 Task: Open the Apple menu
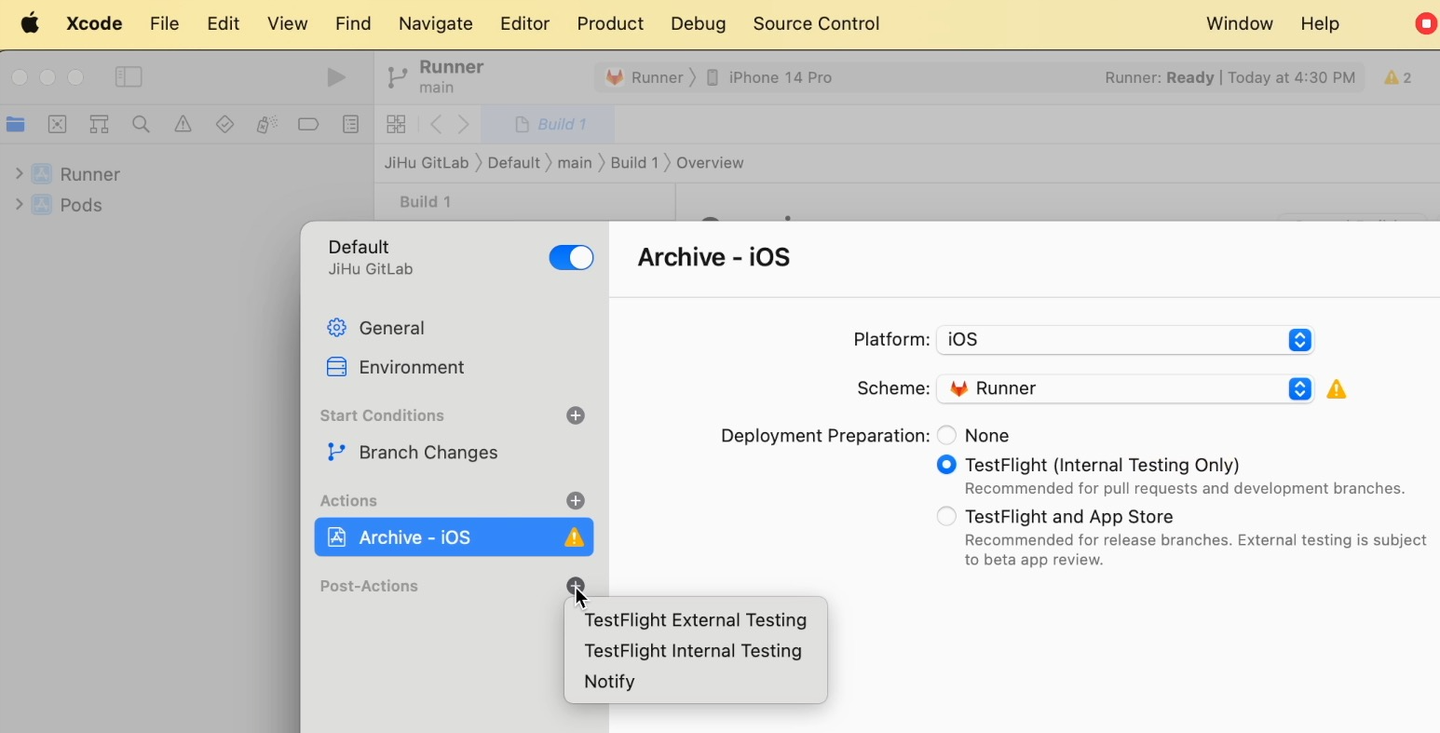30,23
